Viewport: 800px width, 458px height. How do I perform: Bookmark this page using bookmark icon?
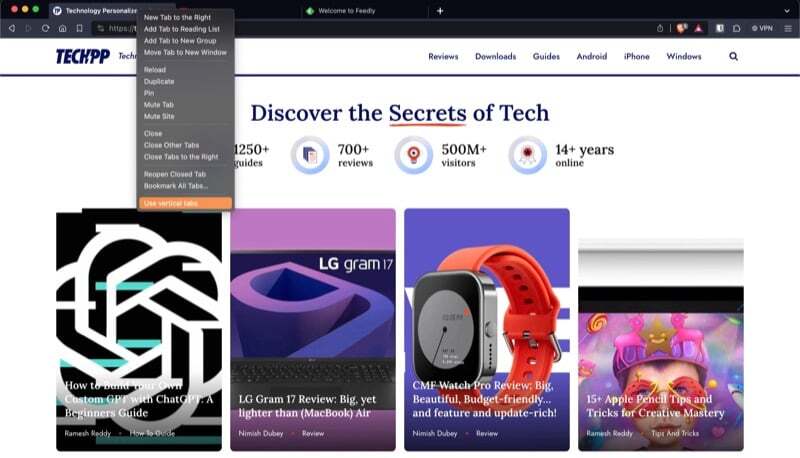click(79, 29)
